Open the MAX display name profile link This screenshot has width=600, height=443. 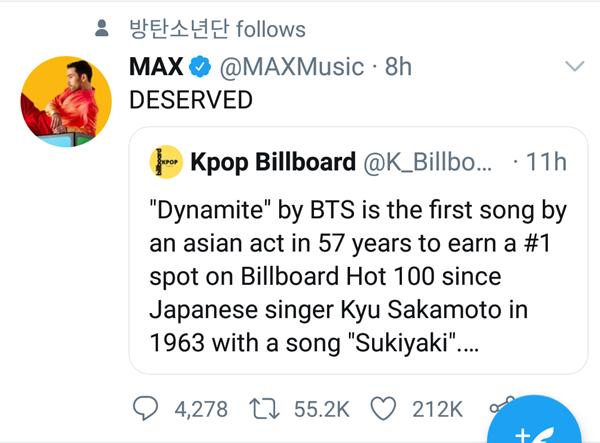click(157, 68)
